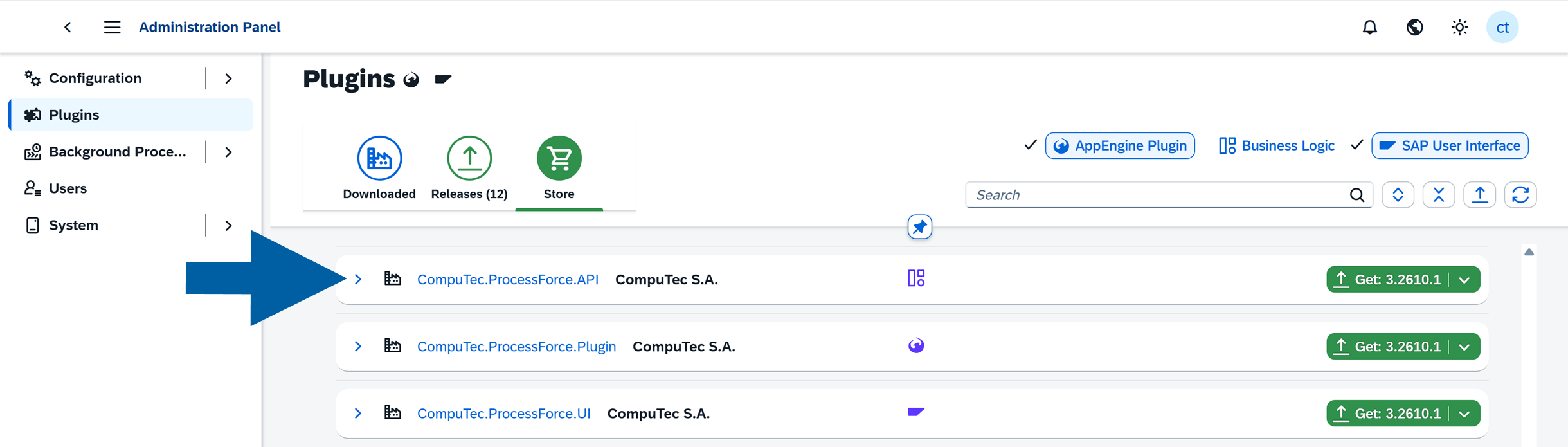Image resolution: width=1568 pixels, height=447 pixels.
Task: Open the CompuTec.ProcessForce.API link
Action: pyautogui.click(x=508, y=279)
